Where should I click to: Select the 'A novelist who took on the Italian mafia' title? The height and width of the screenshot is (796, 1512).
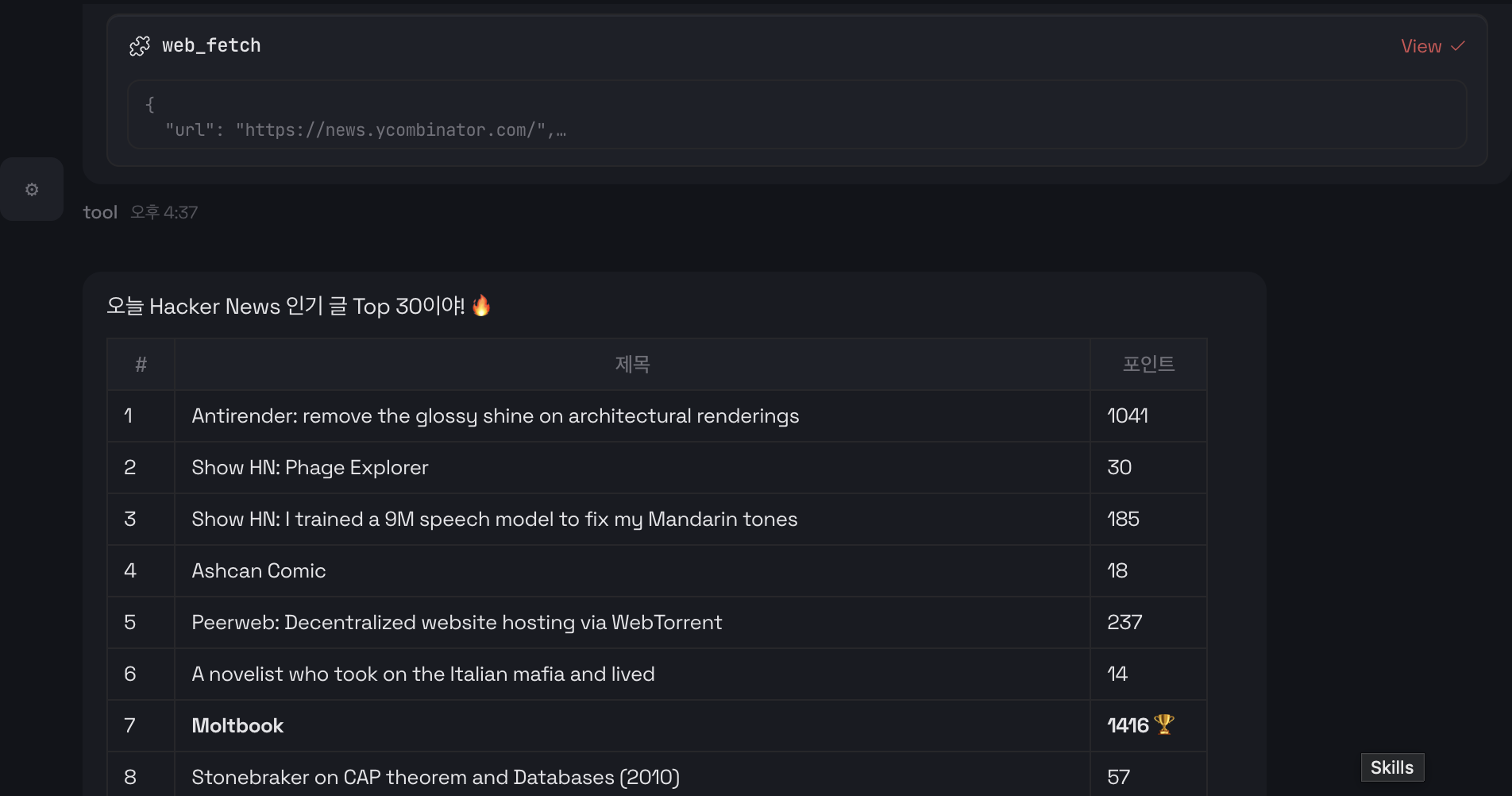point(423,674)
